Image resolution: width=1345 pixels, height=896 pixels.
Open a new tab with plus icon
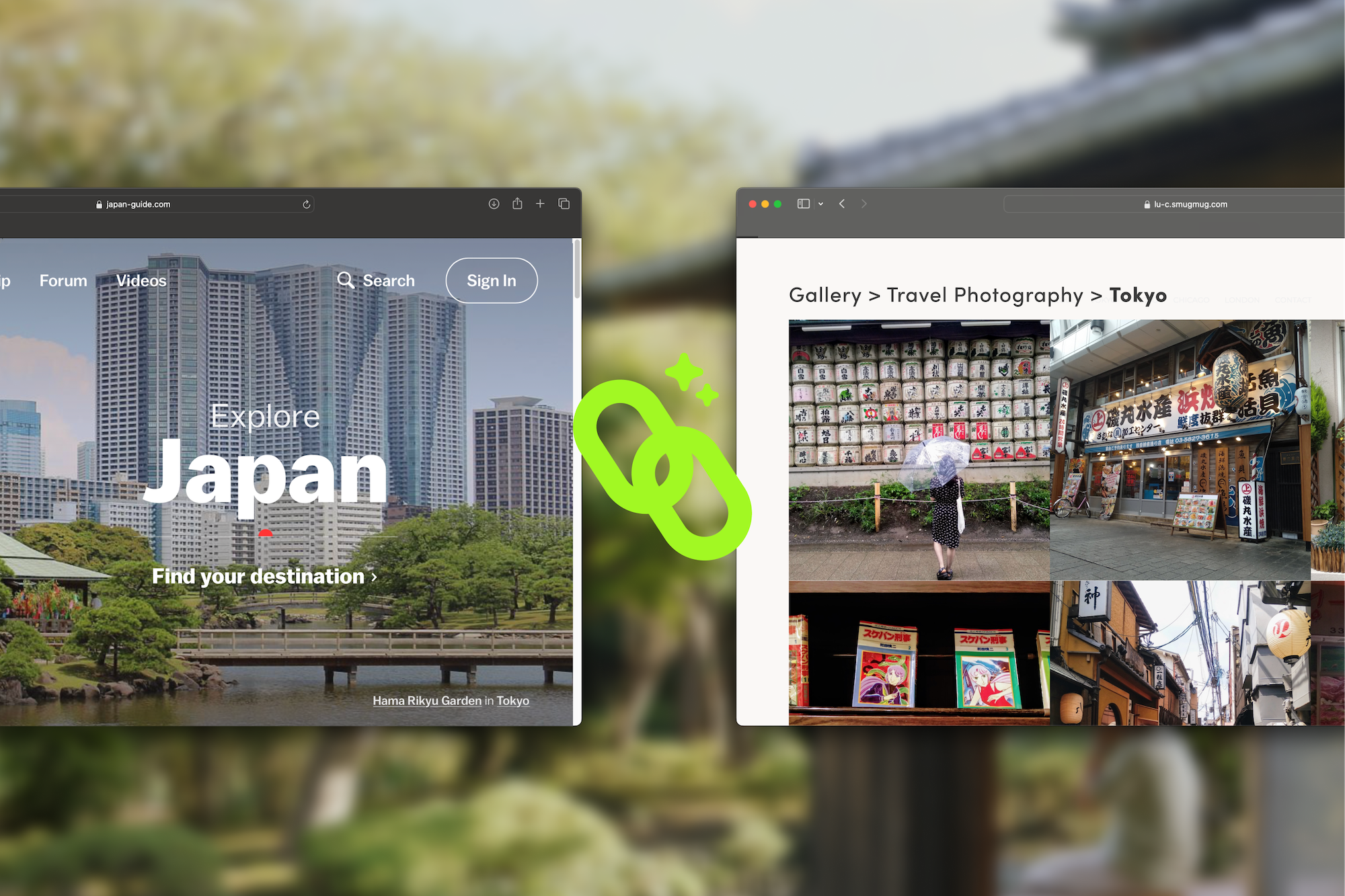coord(540,204)
